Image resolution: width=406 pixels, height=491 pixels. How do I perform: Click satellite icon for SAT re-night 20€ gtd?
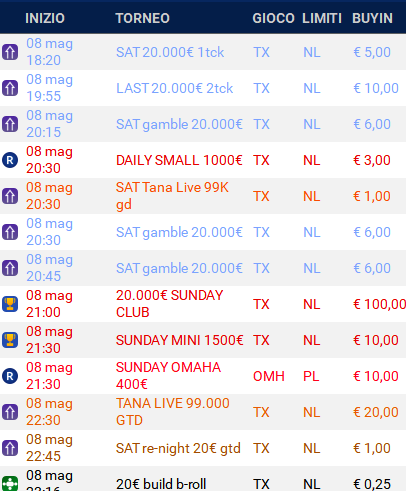pyautogui.click(x=10, y=448)
